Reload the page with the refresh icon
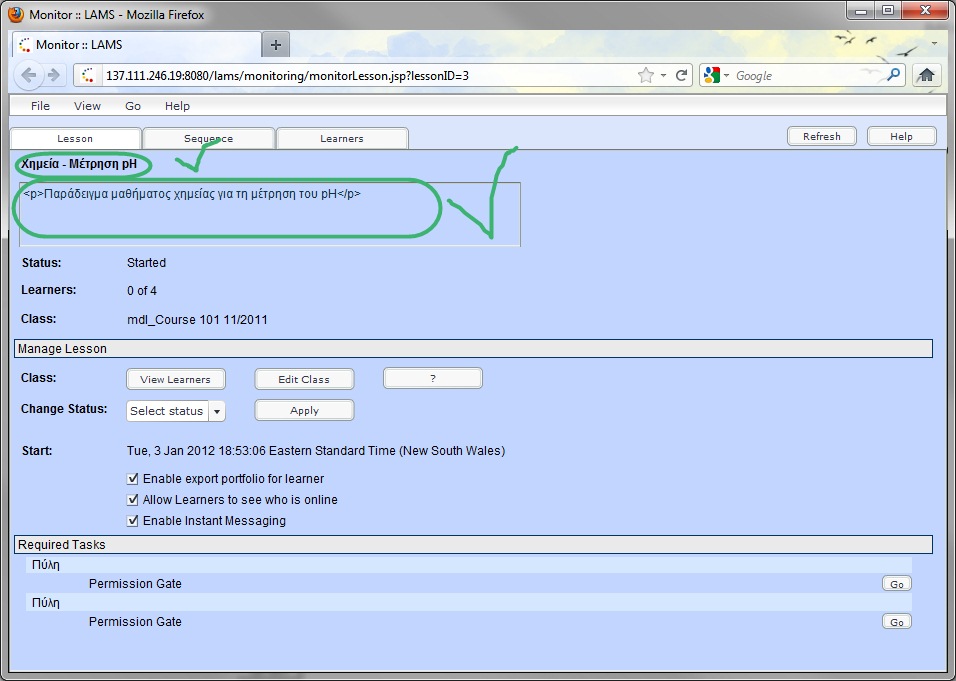956x681 pixels. [x=682, y=75]
